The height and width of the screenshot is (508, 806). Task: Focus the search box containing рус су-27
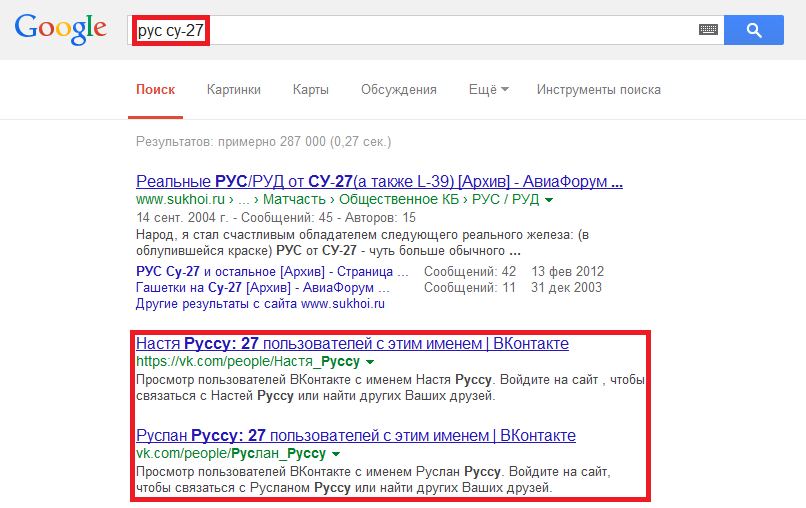click(x=426, y=30)
